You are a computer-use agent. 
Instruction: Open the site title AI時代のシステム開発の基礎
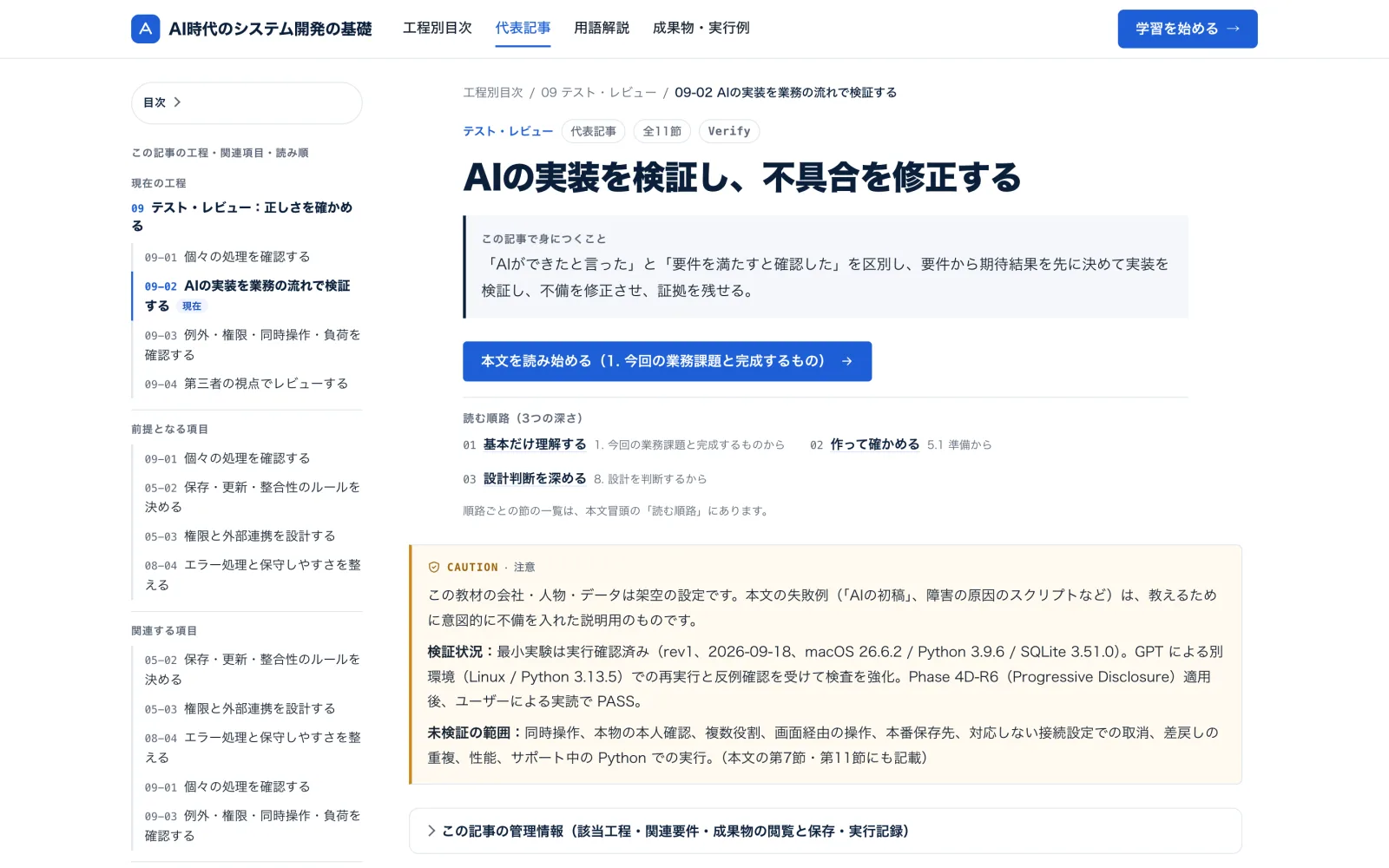coord(270,29)
